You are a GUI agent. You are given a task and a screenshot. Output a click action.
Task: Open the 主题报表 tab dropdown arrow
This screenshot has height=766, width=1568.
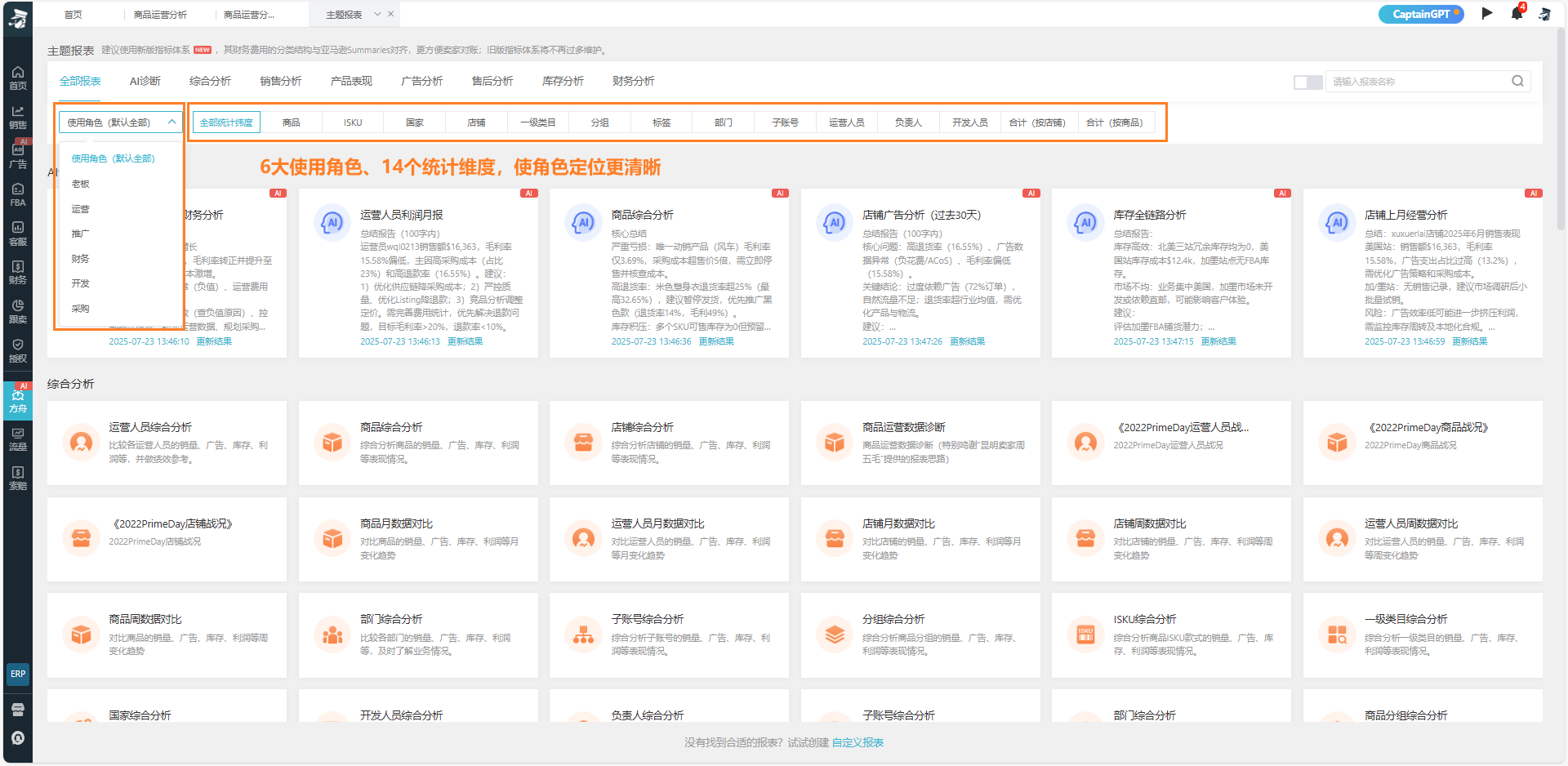click(377, 14)
